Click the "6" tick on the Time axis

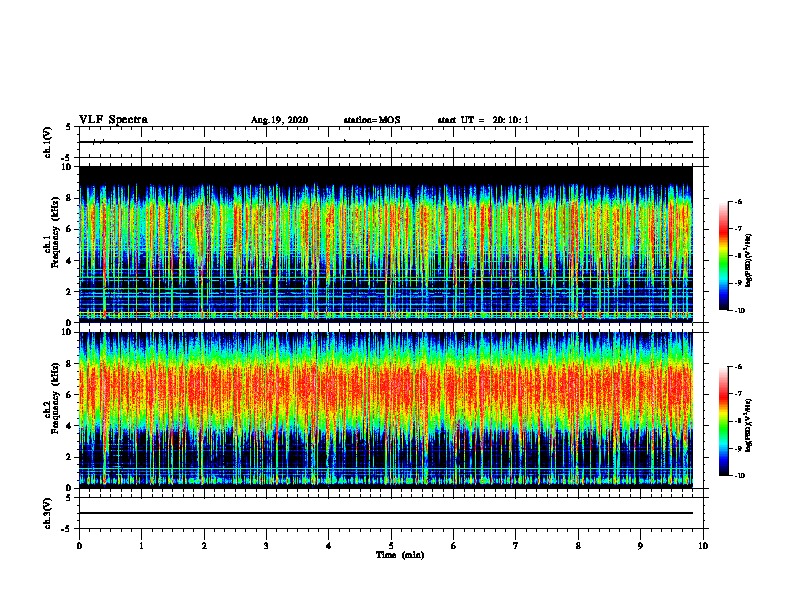(454, 546)
